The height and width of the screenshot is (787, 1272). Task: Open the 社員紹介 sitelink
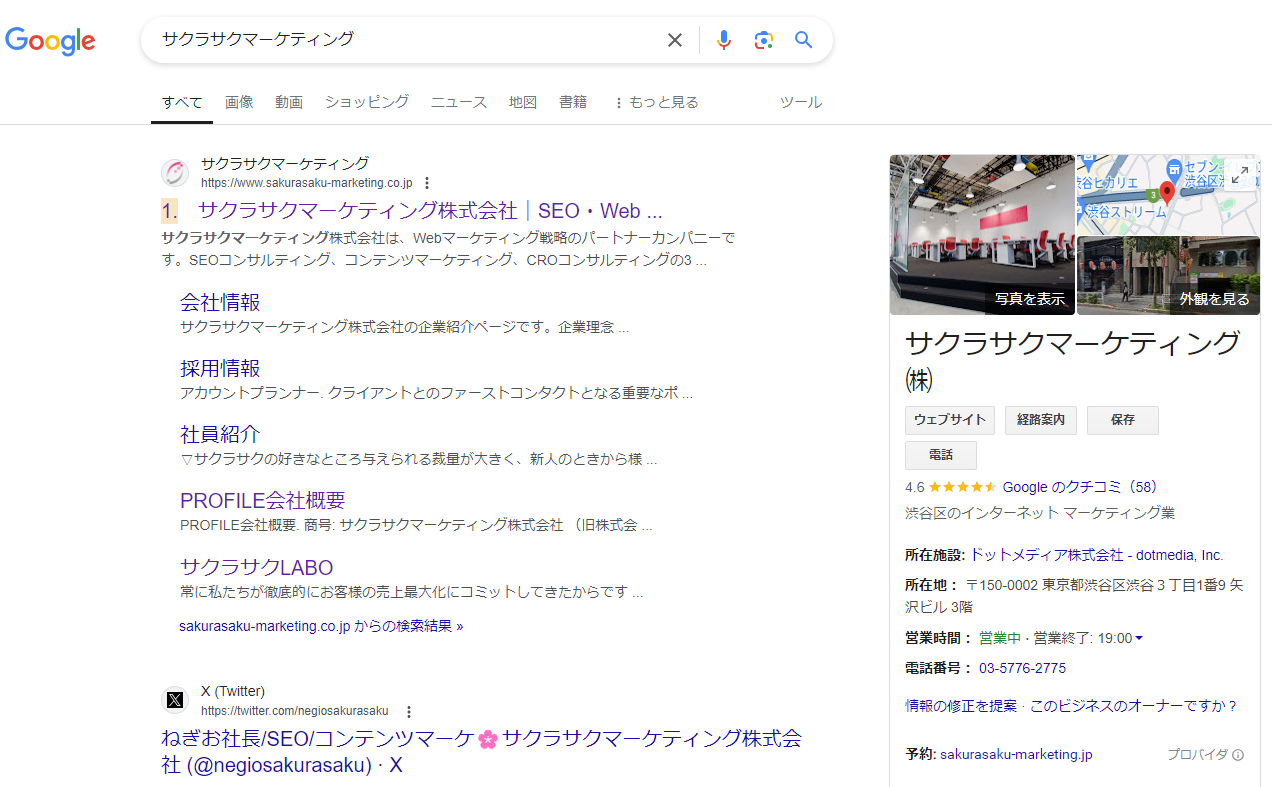(220, 434)
